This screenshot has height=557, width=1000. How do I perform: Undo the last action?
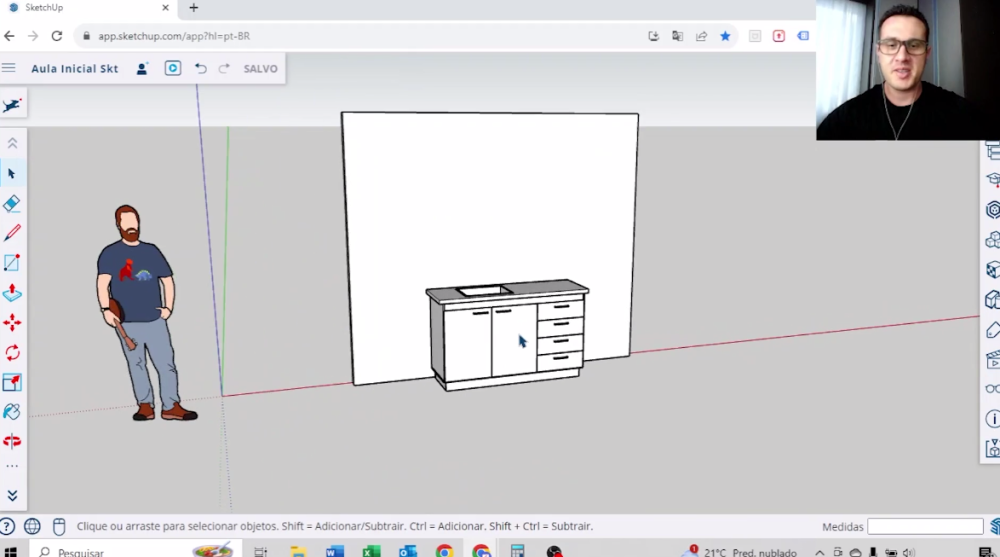point(200,68)
